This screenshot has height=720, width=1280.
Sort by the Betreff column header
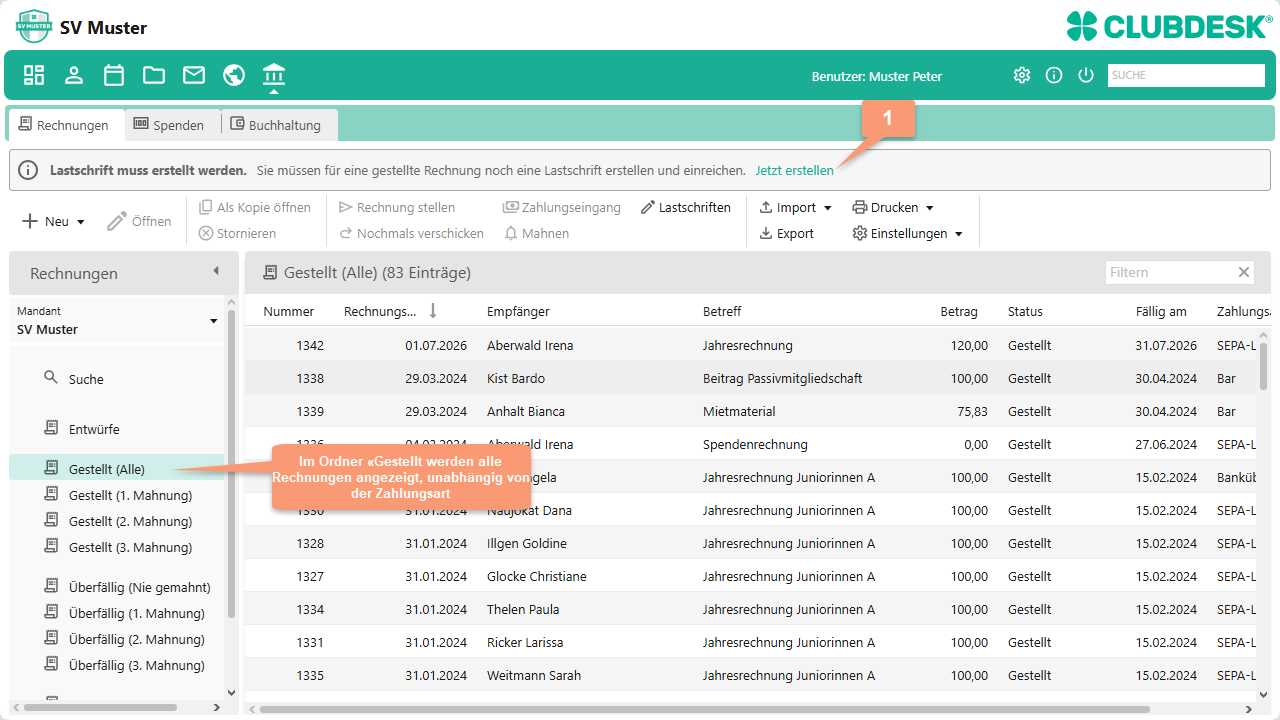tap(722, 311)
